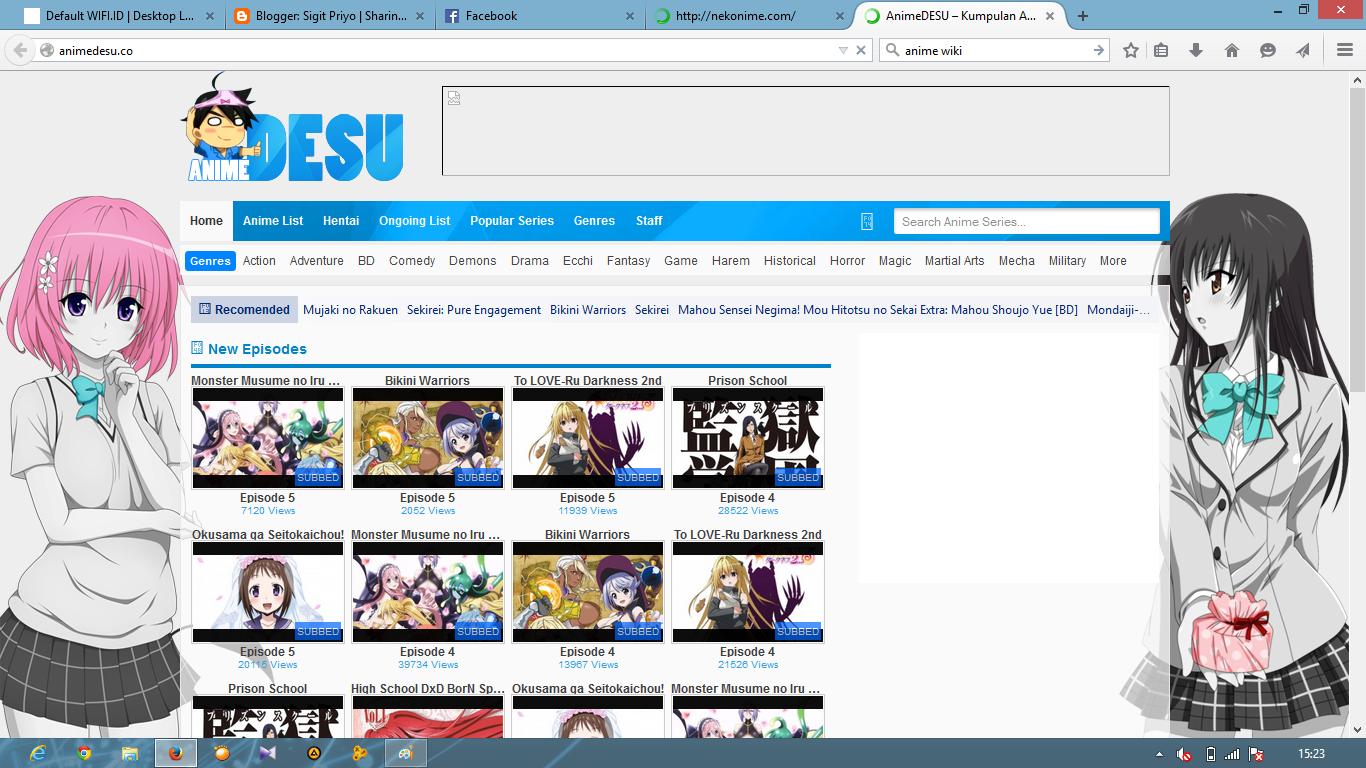Open the Home menu item
The height and width of the screenshot is (768, 1366).
tap(206, 221)
